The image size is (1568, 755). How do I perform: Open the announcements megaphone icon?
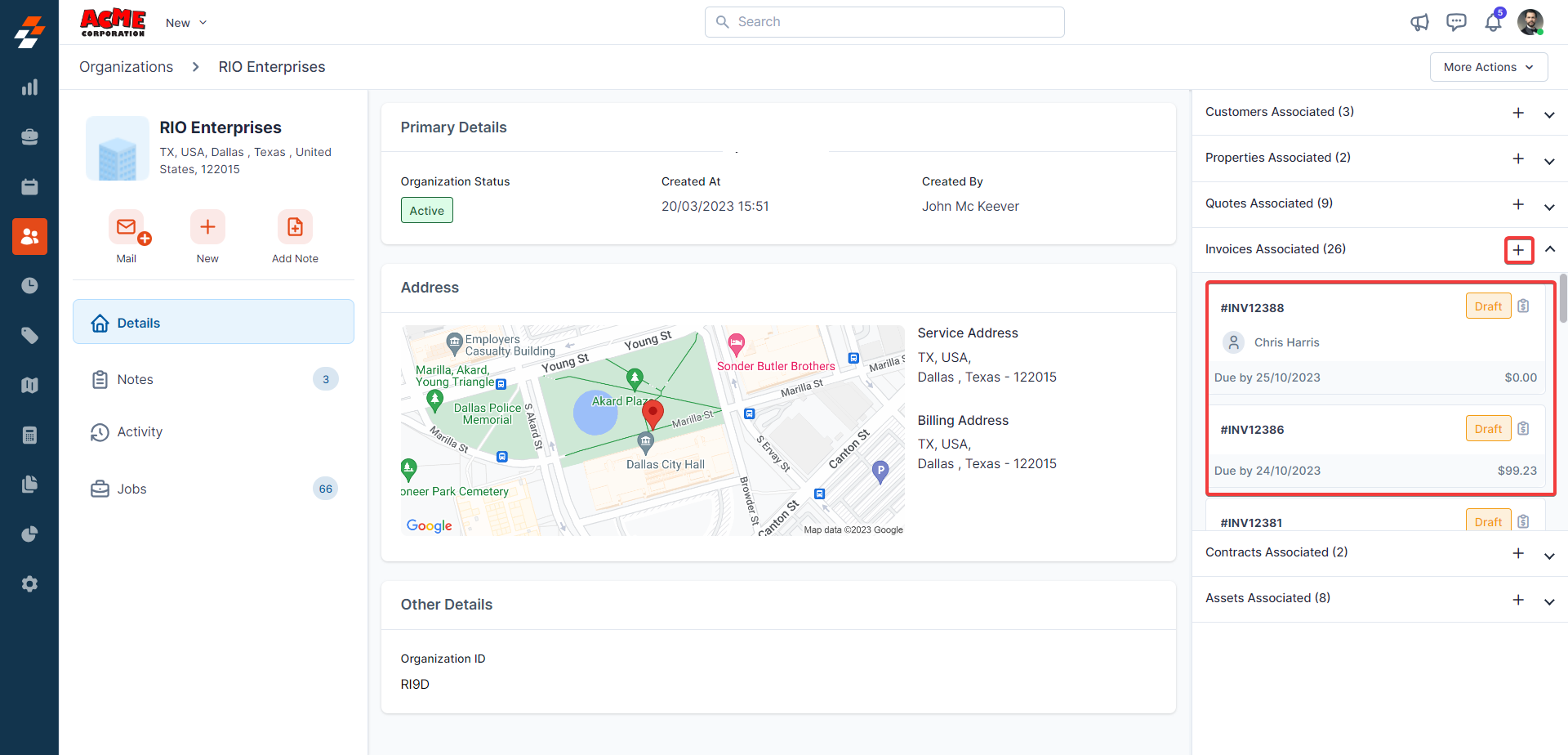coord(1420,22)
